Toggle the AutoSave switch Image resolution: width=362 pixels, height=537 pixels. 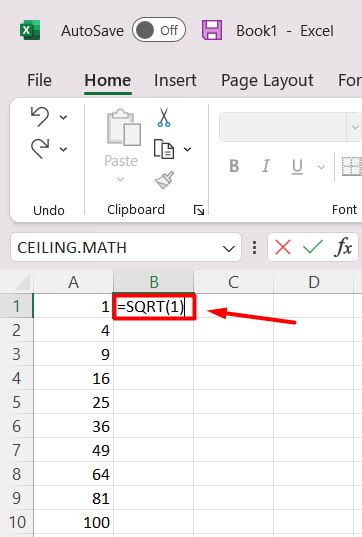point(159,30)
